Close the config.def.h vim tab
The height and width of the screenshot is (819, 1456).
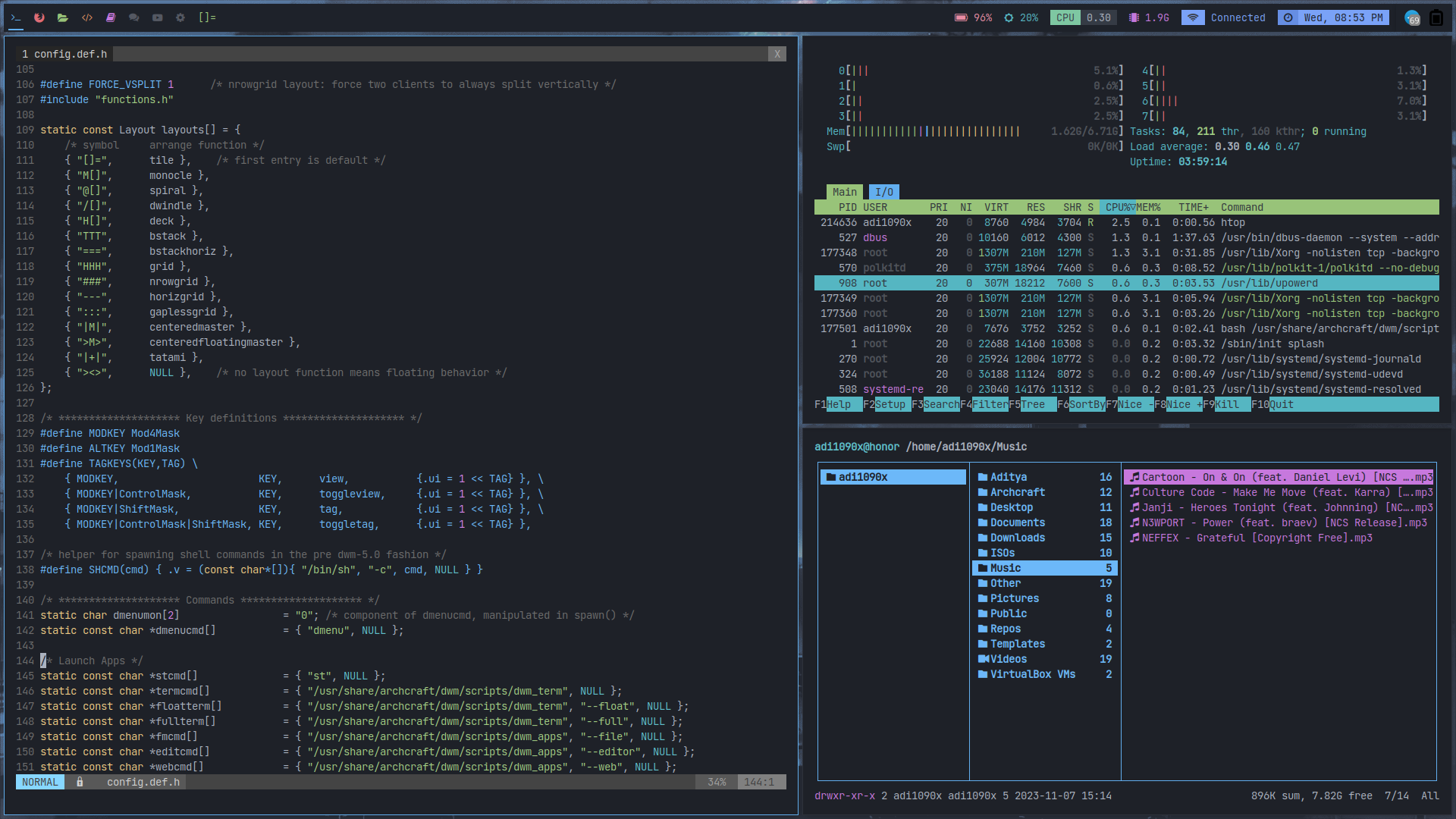point(777,54)
